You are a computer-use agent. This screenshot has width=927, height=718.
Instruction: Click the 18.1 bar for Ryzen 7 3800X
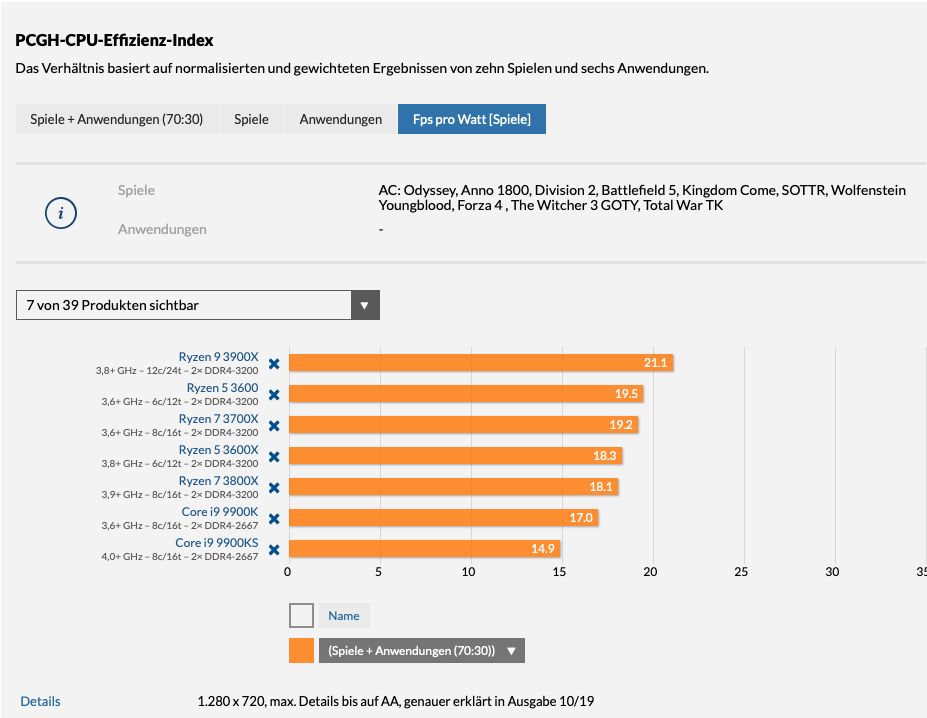(x=453, y=487)
